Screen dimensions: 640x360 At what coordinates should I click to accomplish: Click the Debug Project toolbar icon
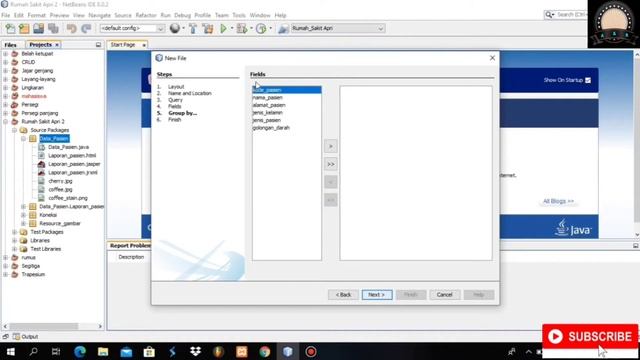[242, 29]
